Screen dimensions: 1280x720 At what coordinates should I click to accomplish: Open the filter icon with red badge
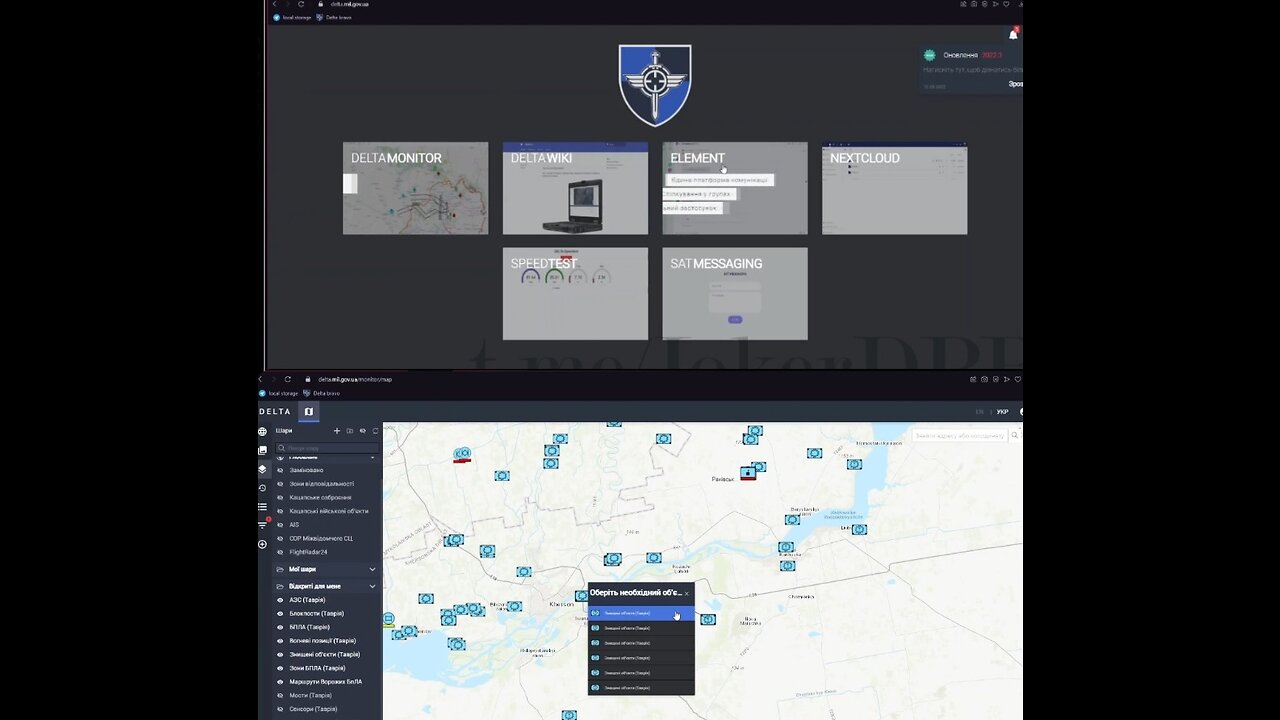tap(263, 525)
